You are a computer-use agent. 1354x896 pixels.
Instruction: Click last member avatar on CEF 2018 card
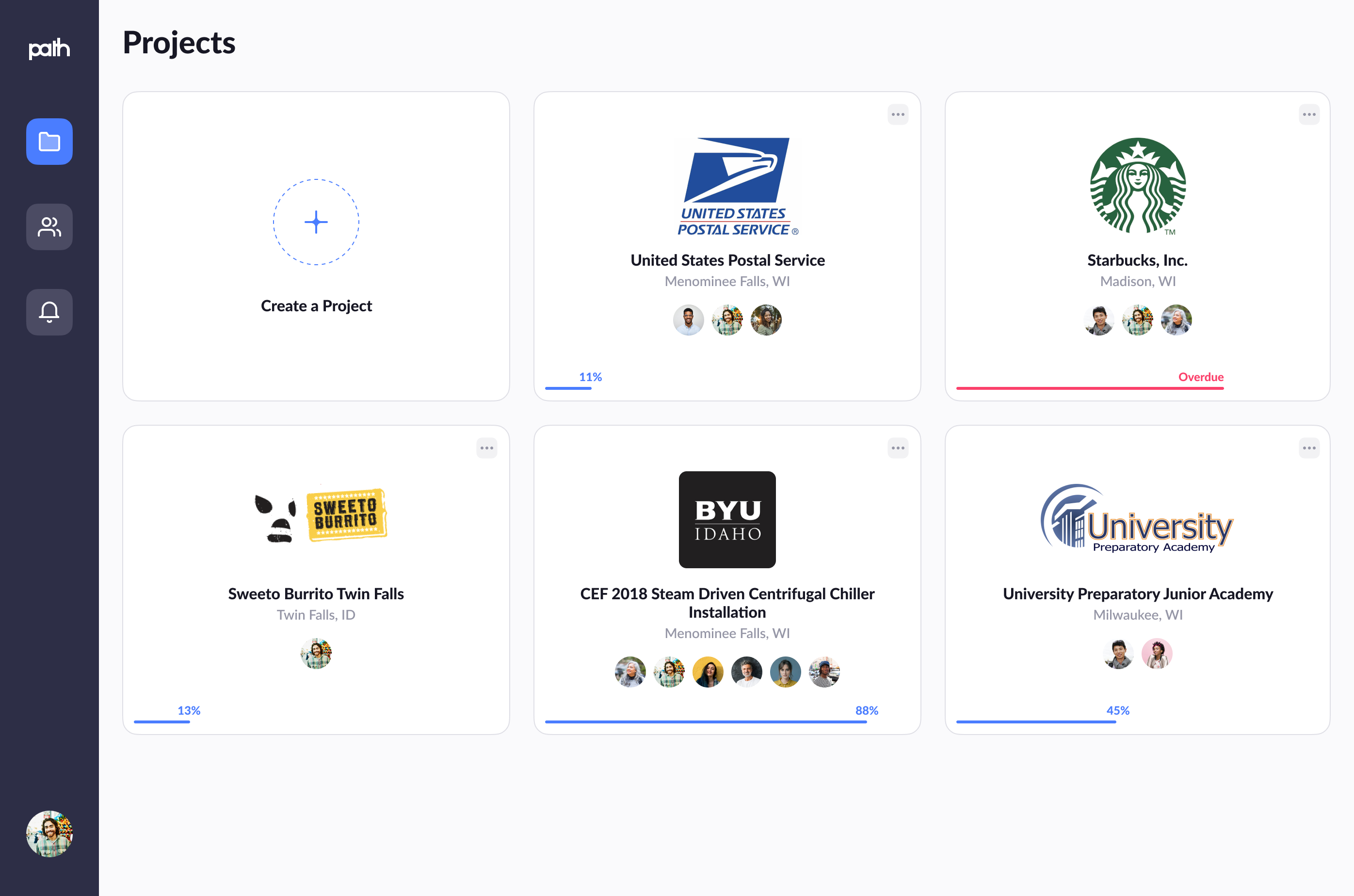coord(824,672)
